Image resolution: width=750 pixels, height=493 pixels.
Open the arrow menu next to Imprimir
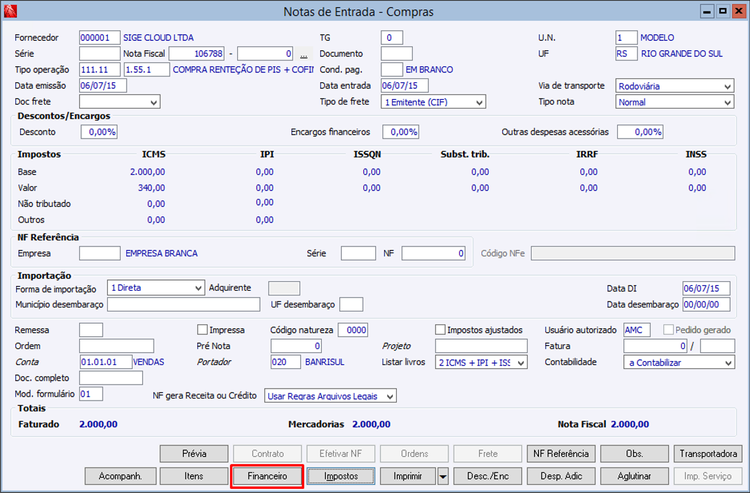(x=443, y=476)
